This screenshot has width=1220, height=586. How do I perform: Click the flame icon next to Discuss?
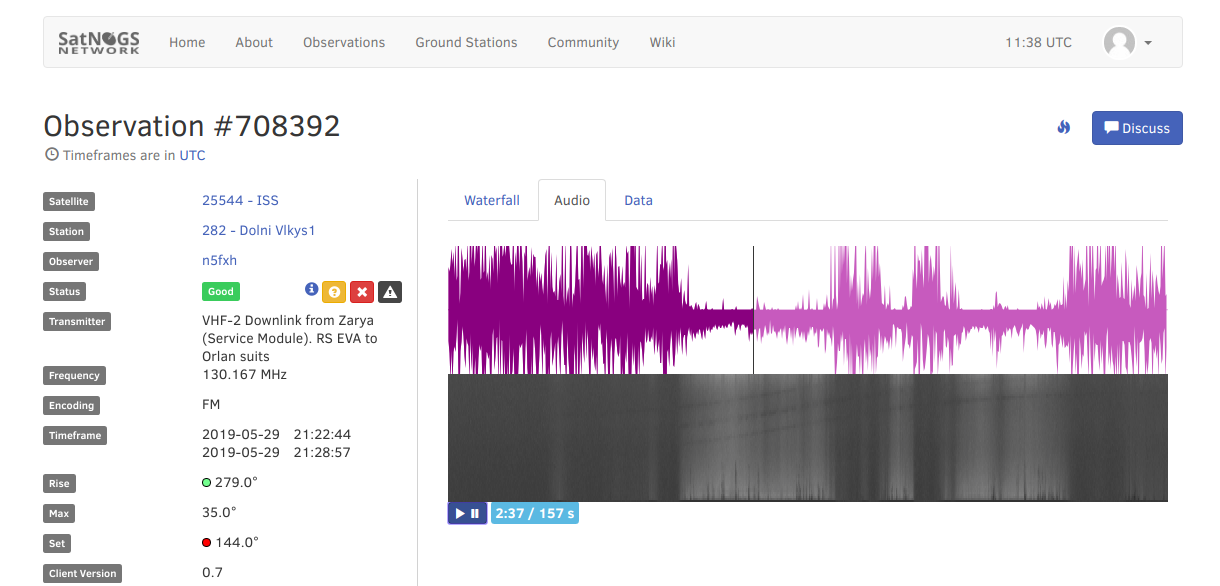[1064, 128]
